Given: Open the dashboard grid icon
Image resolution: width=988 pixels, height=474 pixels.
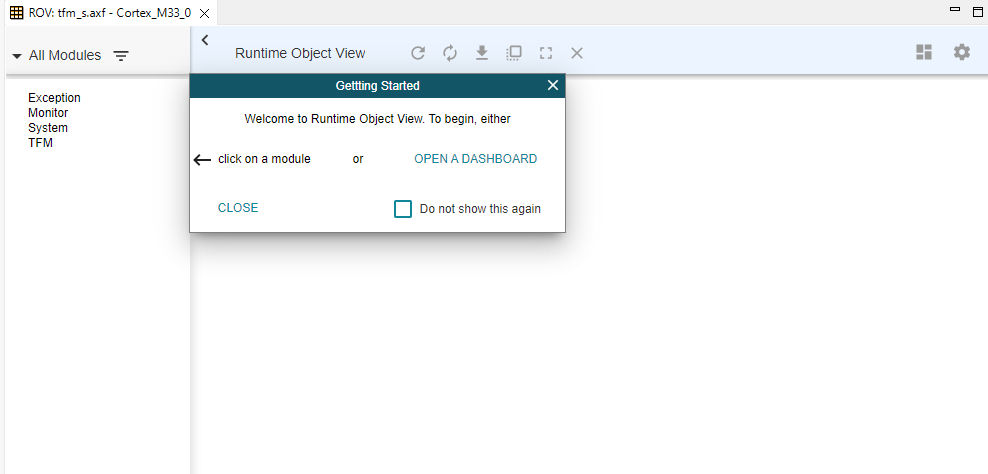Looking at the screenshot, I should point(924,52).
